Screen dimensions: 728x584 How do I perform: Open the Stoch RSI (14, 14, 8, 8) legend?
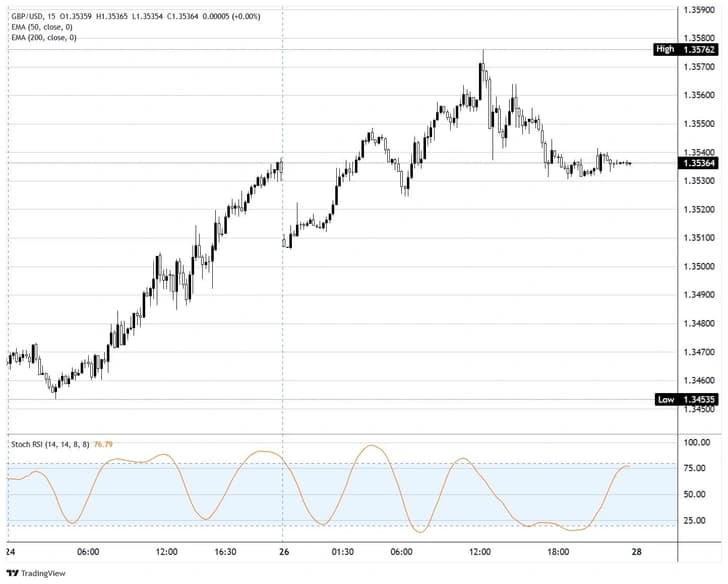(x=48, y=443)
